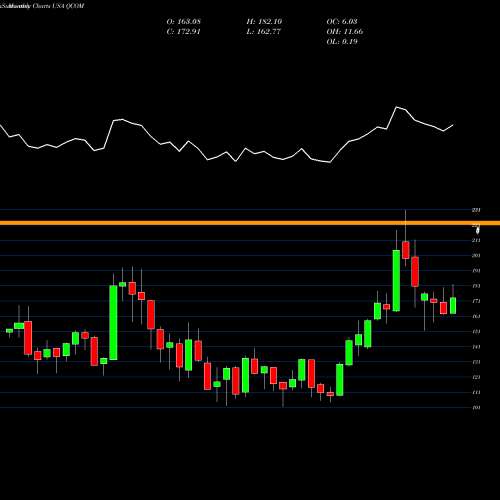Screen dimensions: 500x500
Task: Click the open price value O: 163.08
Action: point(184,21)
